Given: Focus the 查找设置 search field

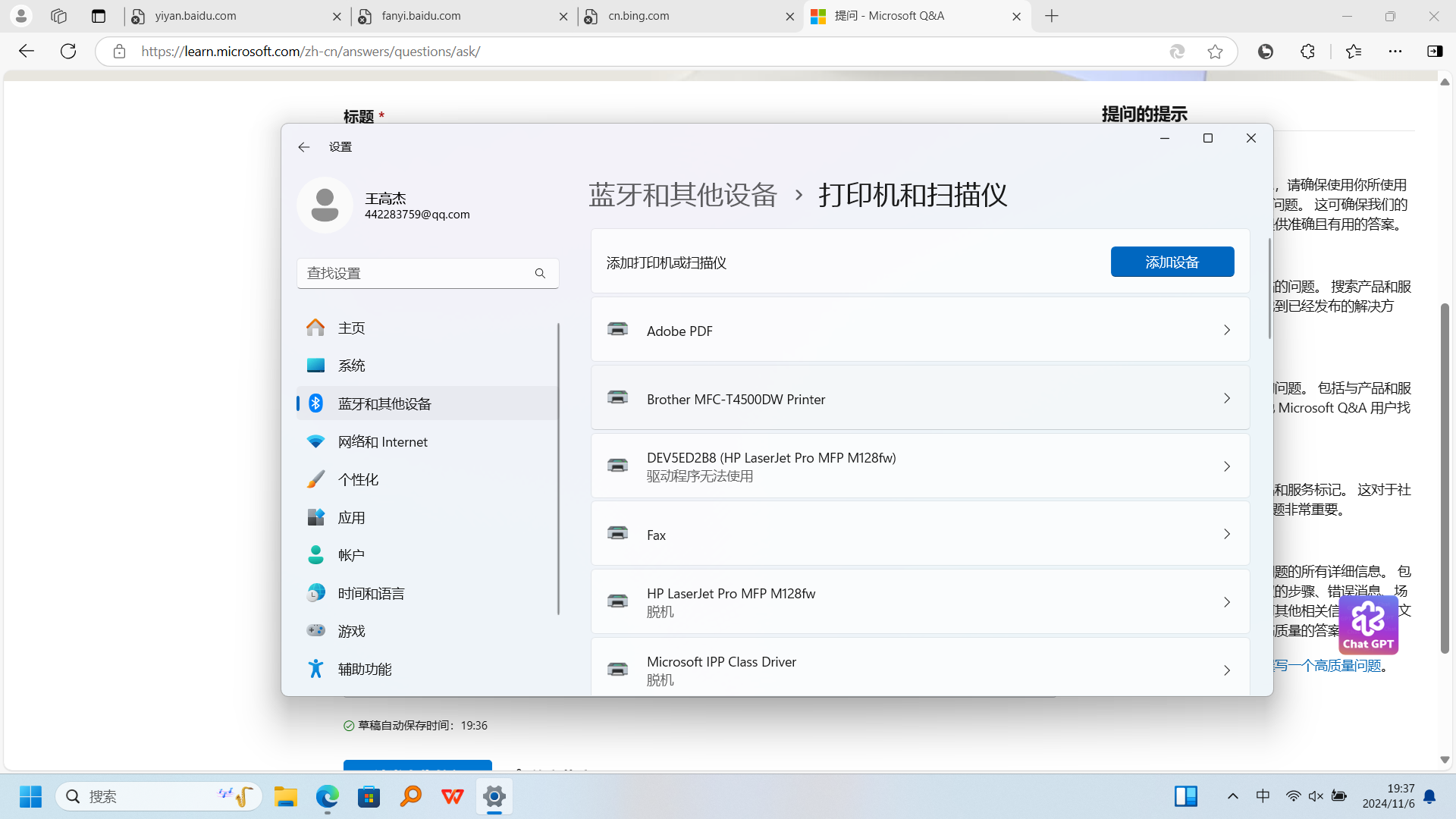Looking at the screenshot, I should [x=428, y=273].
